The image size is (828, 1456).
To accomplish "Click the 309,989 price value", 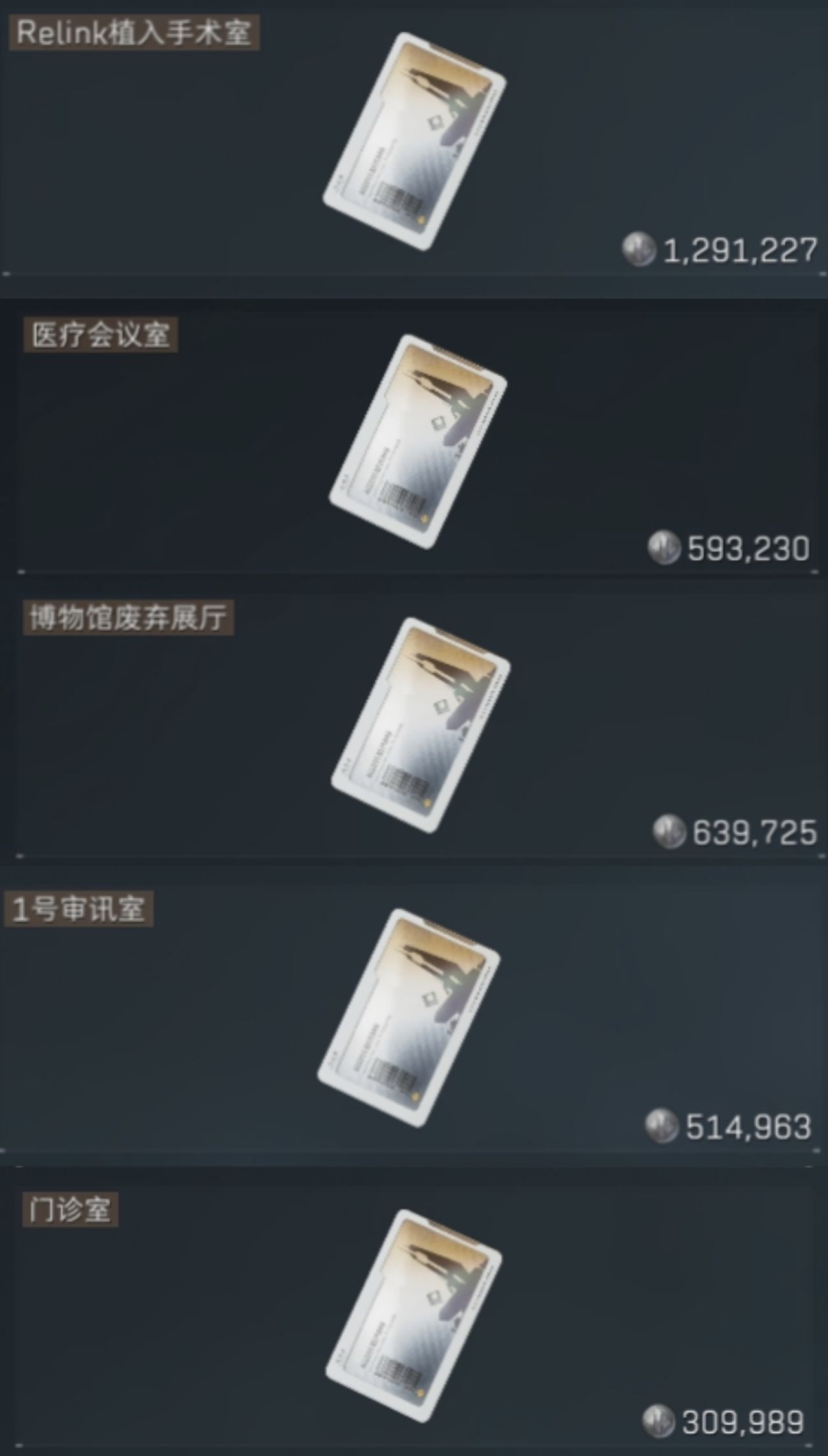I will (x=744, y=1422).
